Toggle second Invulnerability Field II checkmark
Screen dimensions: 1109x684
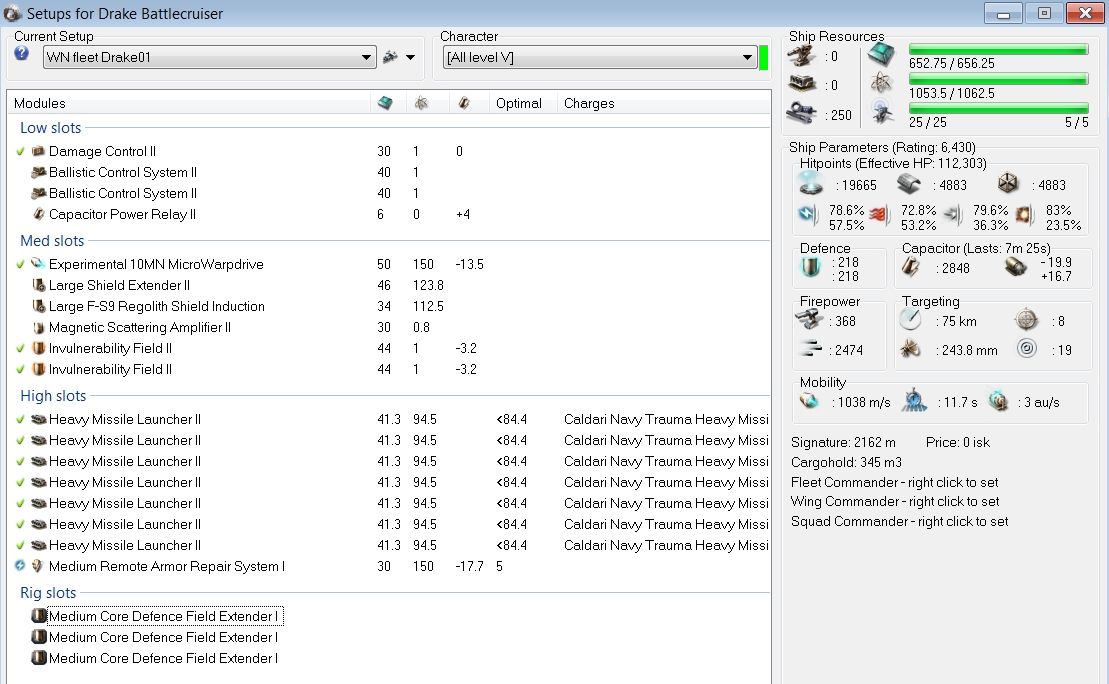click(x=20, y=369)
